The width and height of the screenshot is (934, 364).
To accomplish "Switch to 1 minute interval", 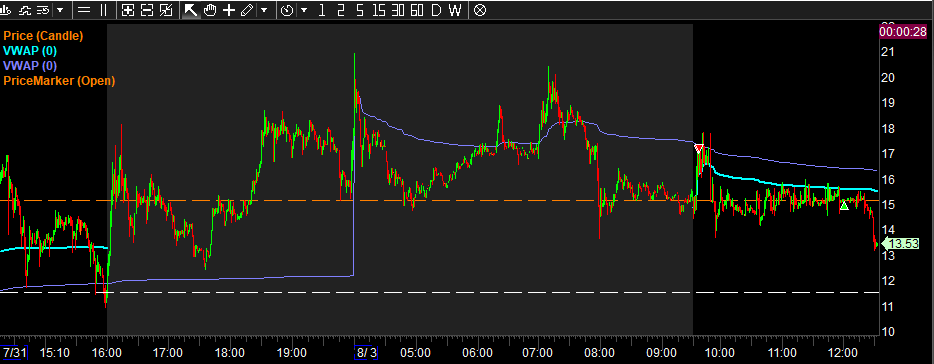I will click(x=322, y=10).
